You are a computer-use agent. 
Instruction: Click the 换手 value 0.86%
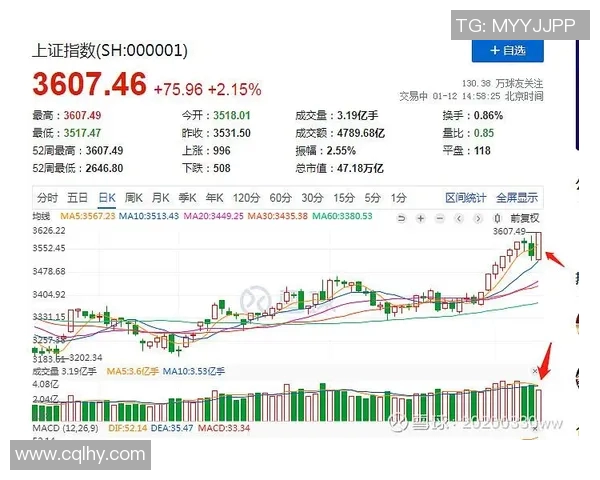[488, 115]
